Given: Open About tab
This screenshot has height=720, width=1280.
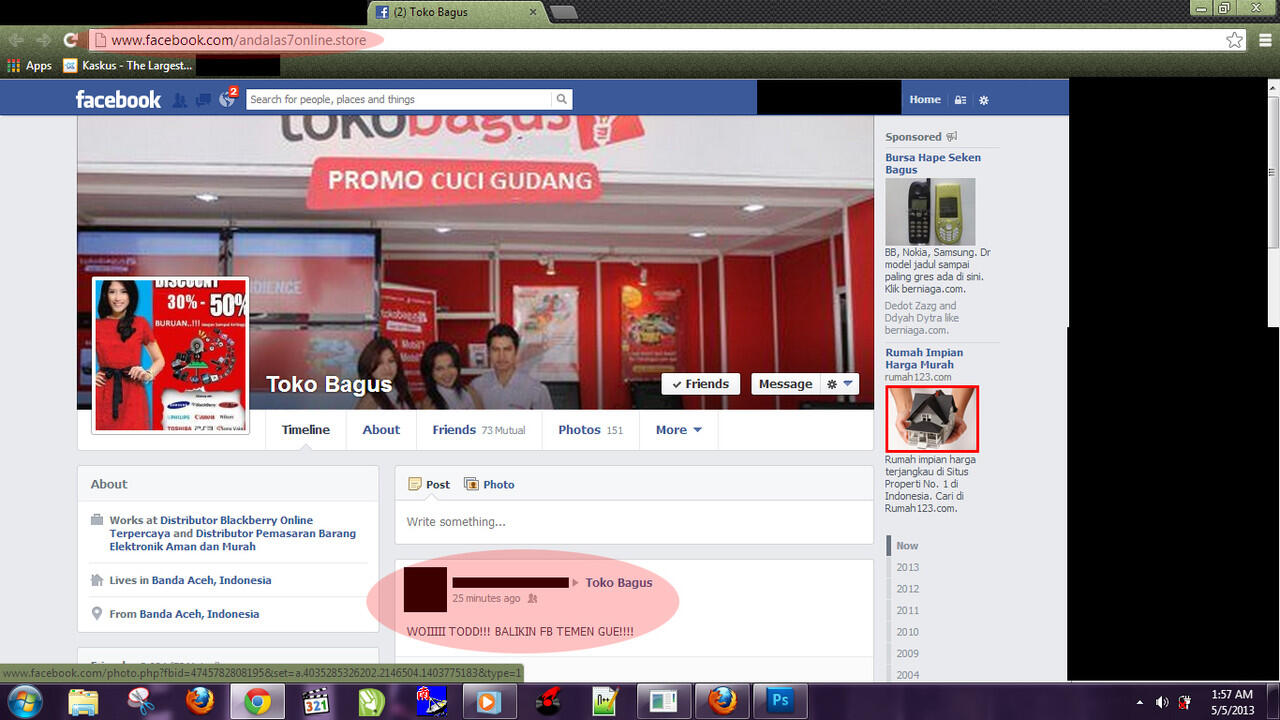Looking at the screenshot, I should [381, 430].
